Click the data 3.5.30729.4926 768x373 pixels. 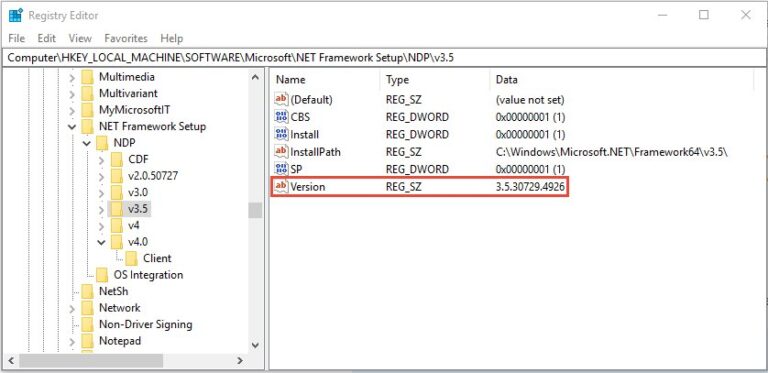(x=530, y=186)
